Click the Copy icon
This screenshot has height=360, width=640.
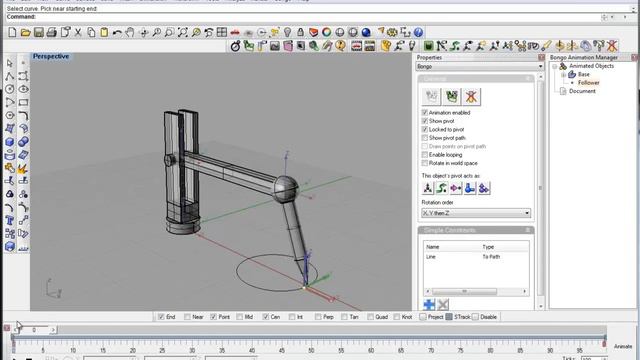(x=91, y=32)
